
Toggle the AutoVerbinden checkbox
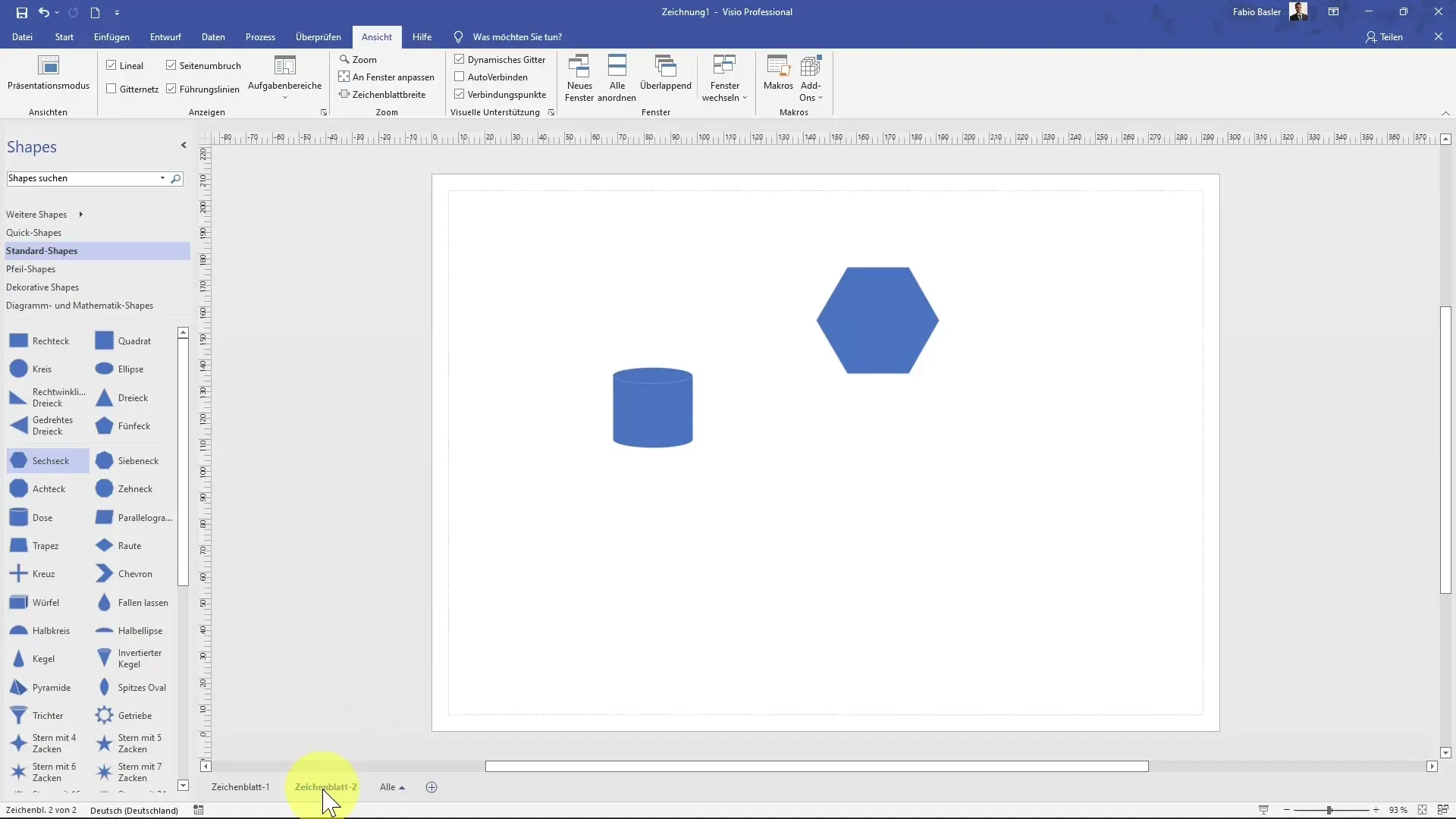[x=458, y=77]
